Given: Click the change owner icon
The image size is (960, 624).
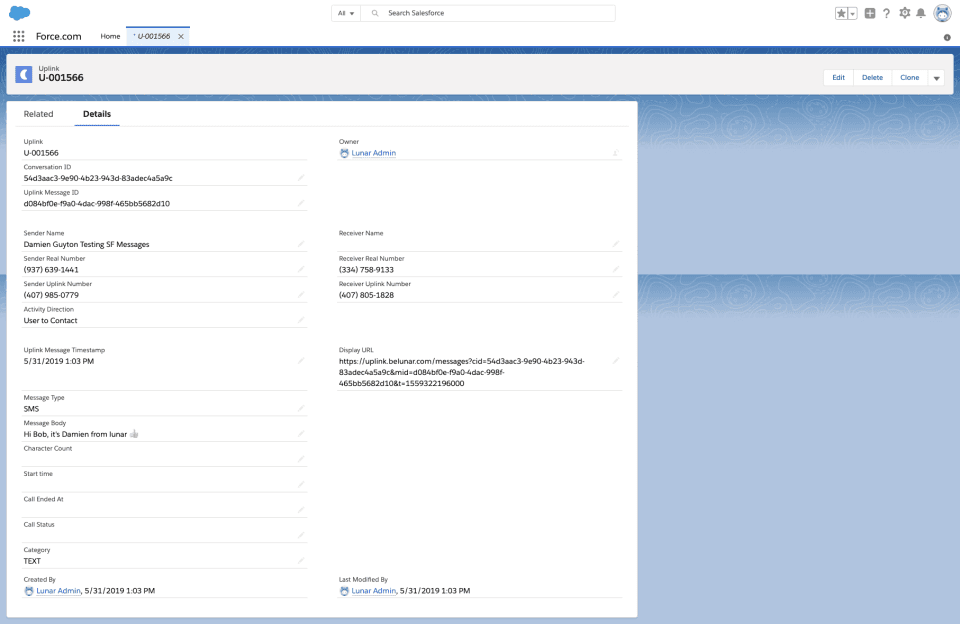Looking at the screenshot, I should pyautogui.click(x=615, y=153).
